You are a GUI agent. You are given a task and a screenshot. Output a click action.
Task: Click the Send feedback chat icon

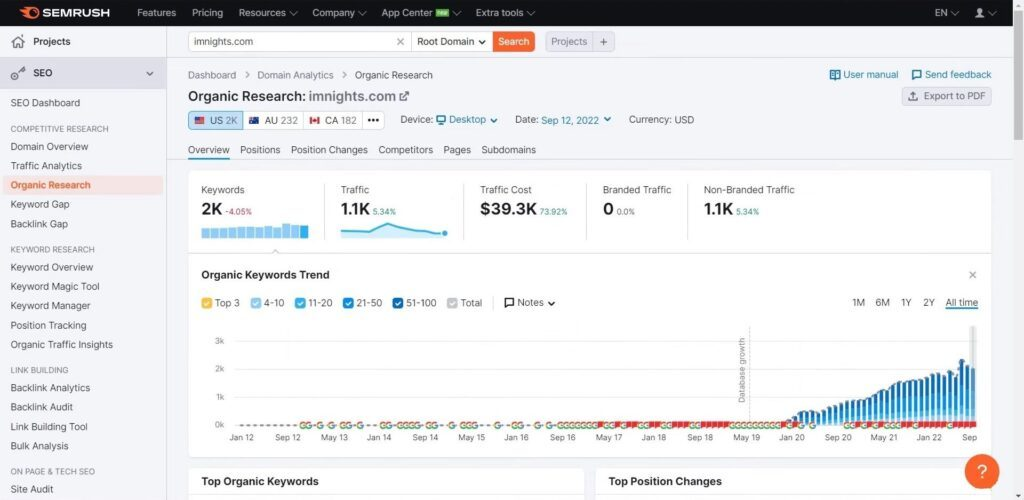(916, 74)
